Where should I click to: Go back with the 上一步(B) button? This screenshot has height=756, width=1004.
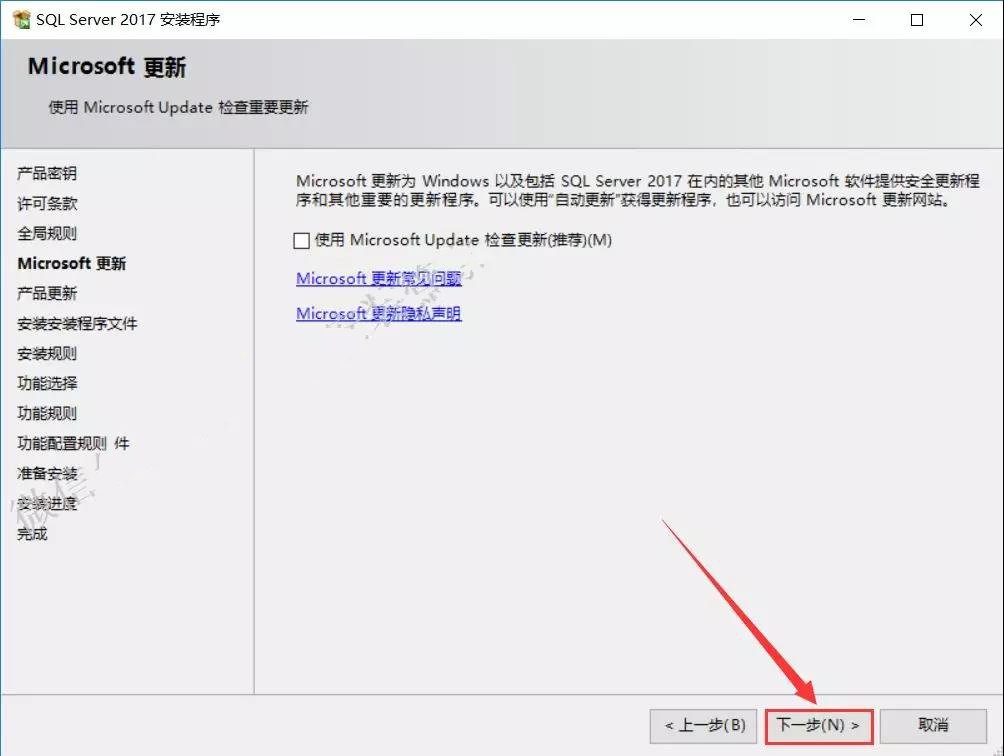[703, 726]
